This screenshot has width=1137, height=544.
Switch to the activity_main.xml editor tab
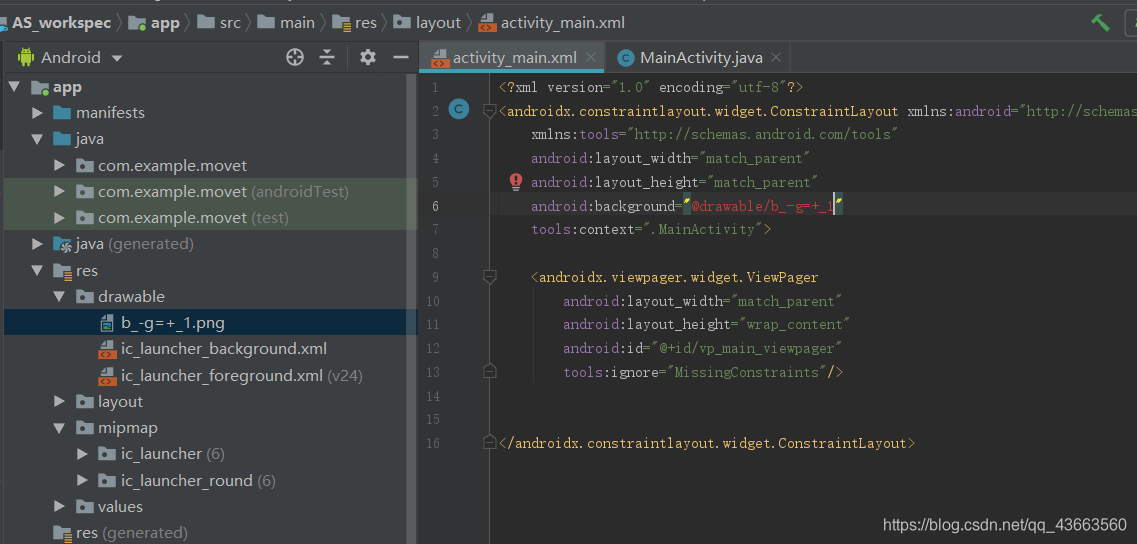tap(514, 57)
